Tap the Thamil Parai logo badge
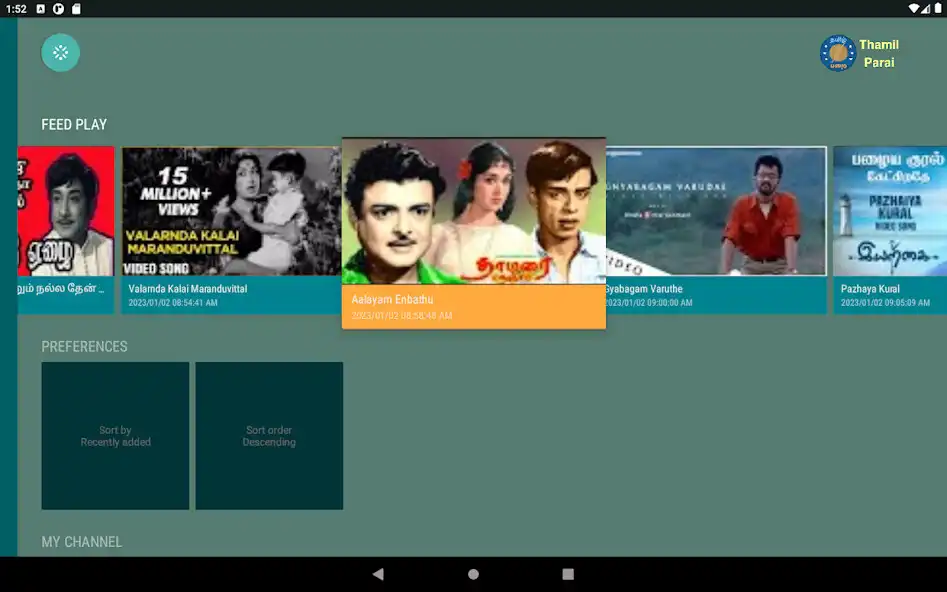The height and width of the screenshot is (592, 947). tap(838, 53)
